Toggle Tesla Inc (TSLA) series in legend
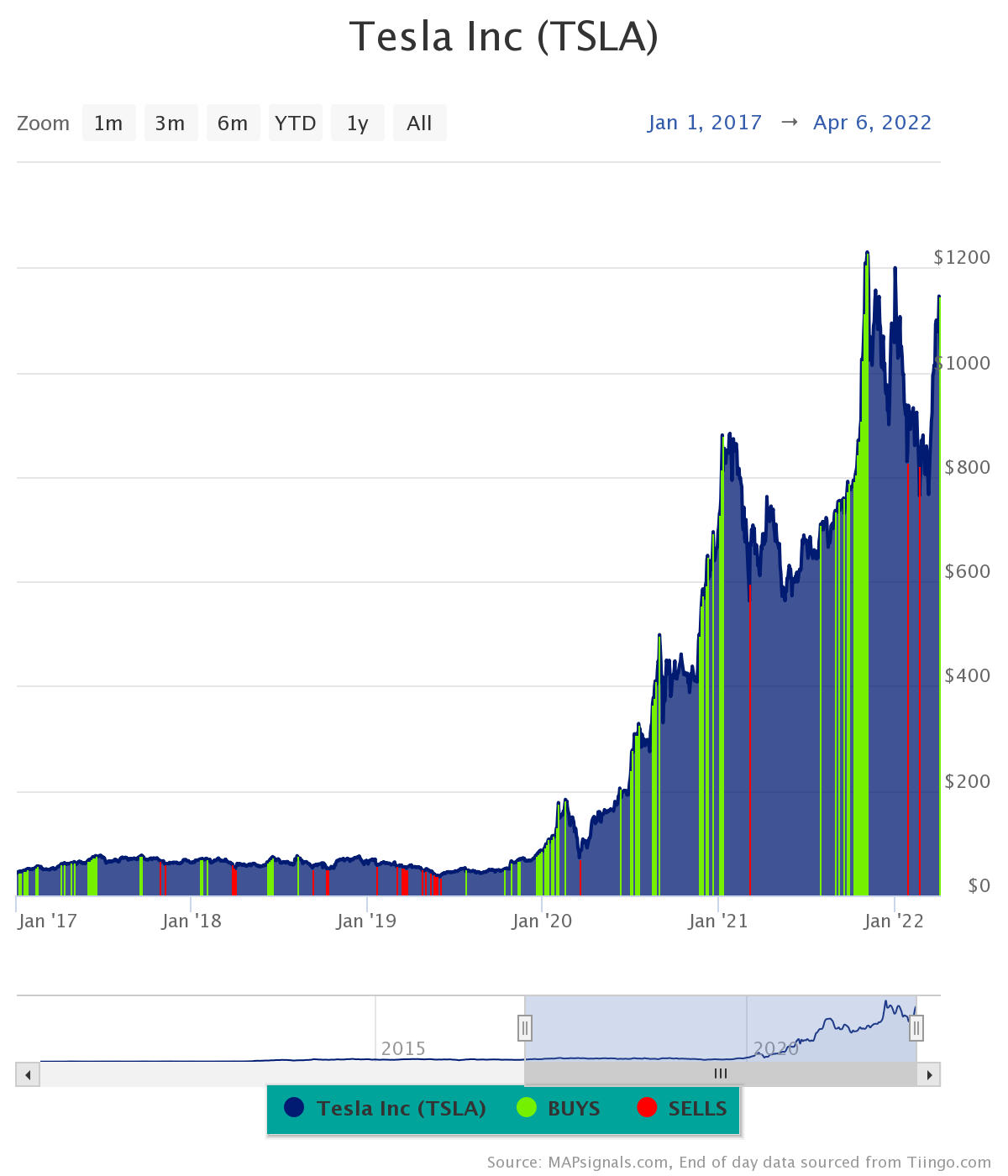Screen dimensions: 1008x1176 click(401, 1109)
